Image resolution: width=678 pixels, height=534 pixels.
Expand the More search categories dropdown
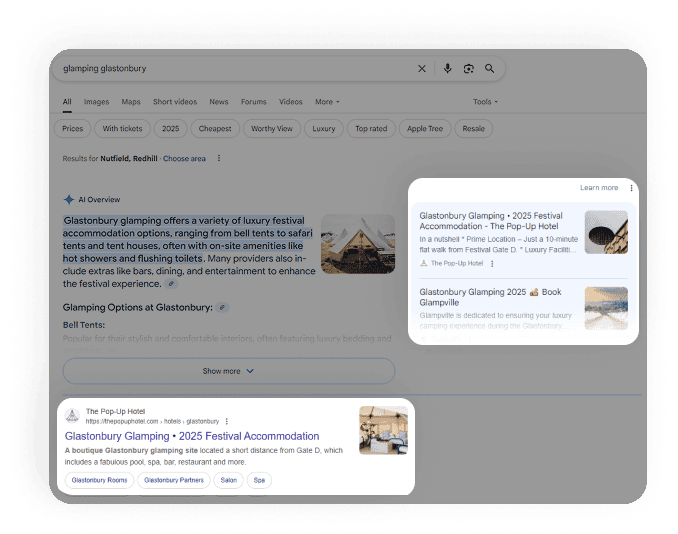(327, 102)
